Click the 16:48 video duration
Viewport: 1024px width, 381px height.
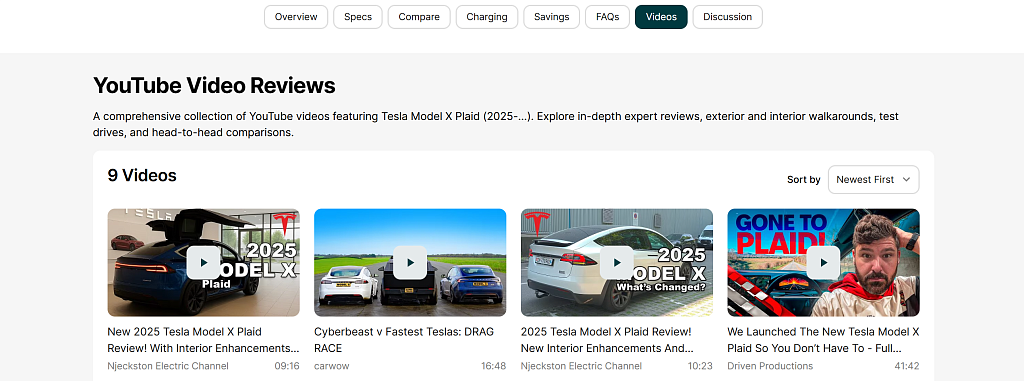(x=494, y=366)
